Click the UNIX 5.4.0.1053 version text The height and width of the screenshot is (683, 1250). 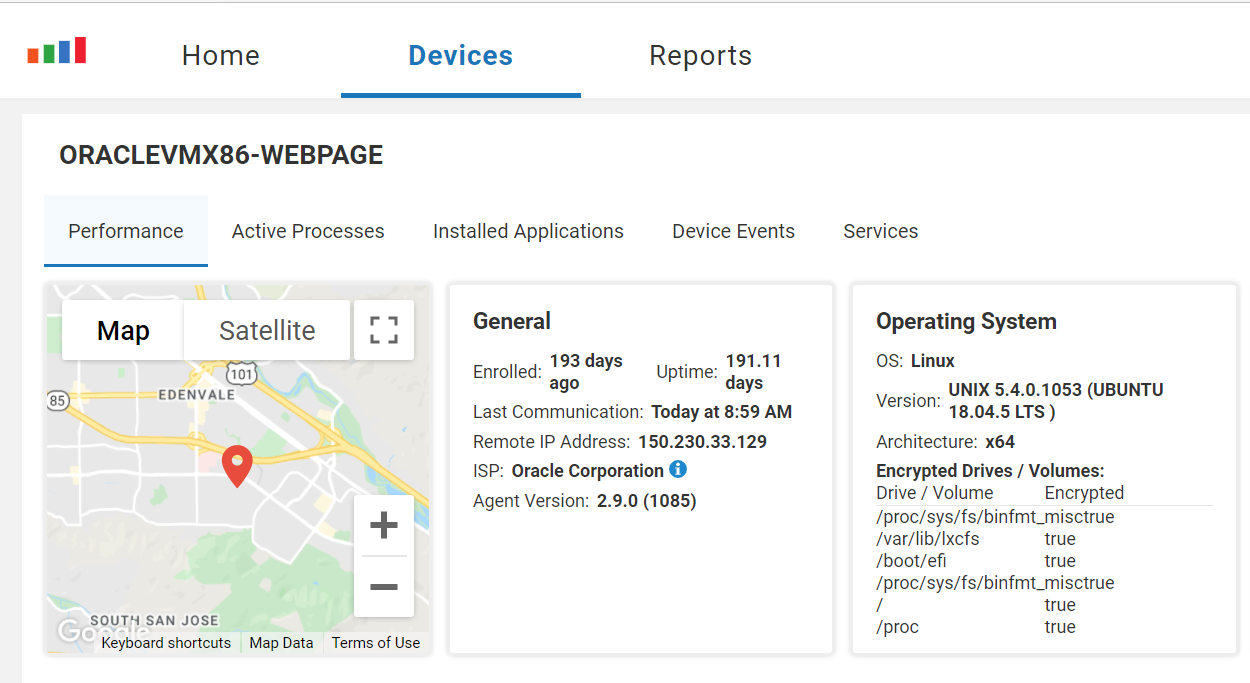(x=1056, y=400)
